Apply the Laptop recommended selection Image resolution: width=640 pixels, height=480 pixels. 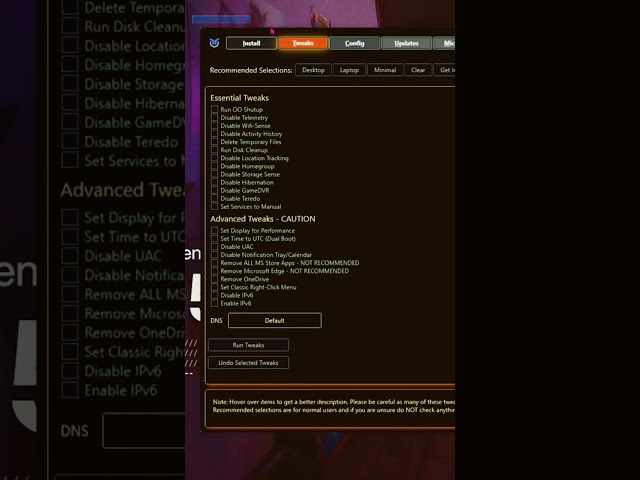pyautogui.click(x=349, y=70)
